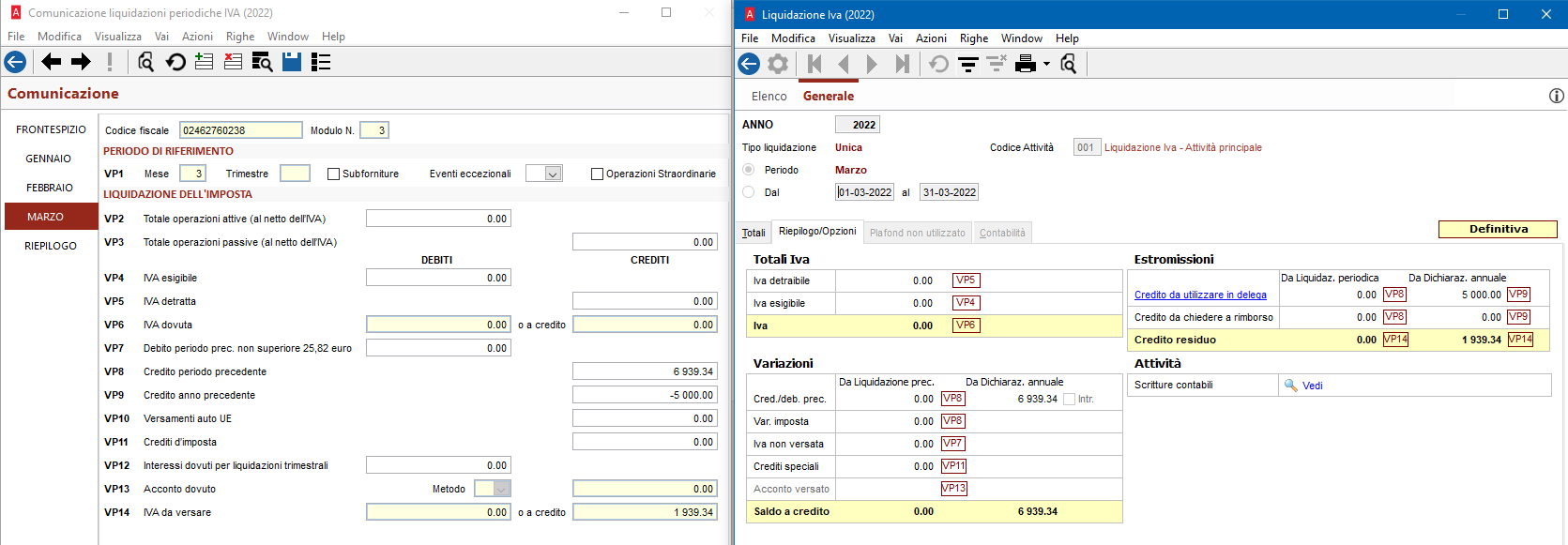Viewport: 1568px width, 545px height.
Task: Open the Righe menu in the Comunicazione window
Action: tap(240, 37)
